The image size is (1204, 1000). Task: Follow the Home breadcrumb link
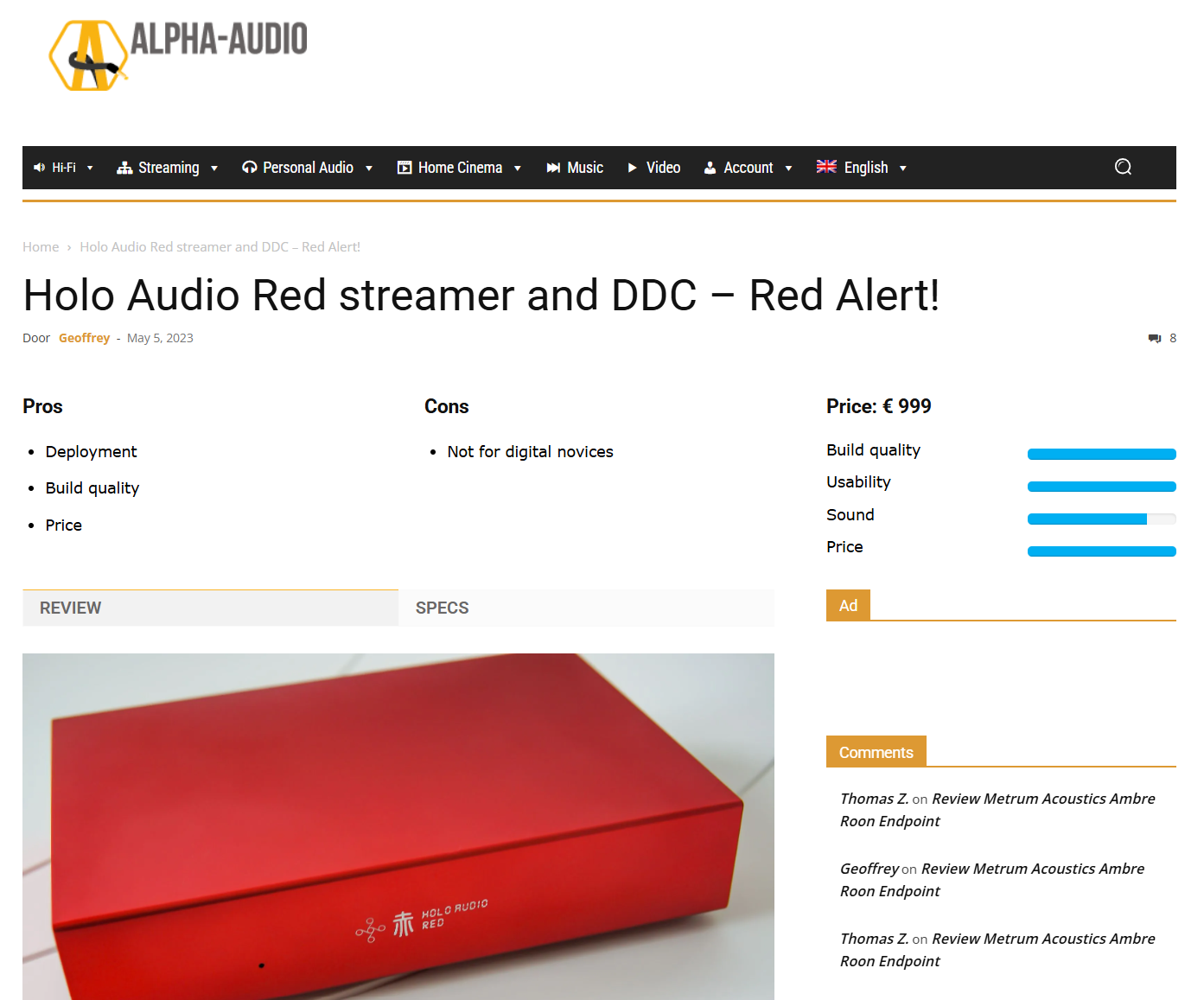click(x=41, y=247)
